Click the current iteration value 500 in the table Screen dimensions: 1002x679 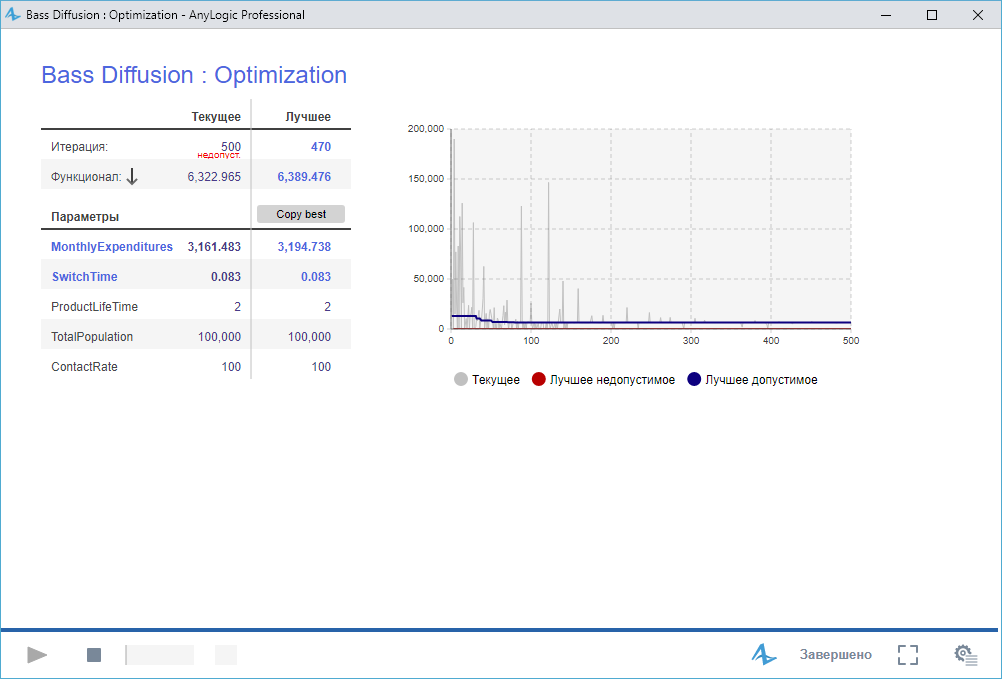[x=231, y=146]
